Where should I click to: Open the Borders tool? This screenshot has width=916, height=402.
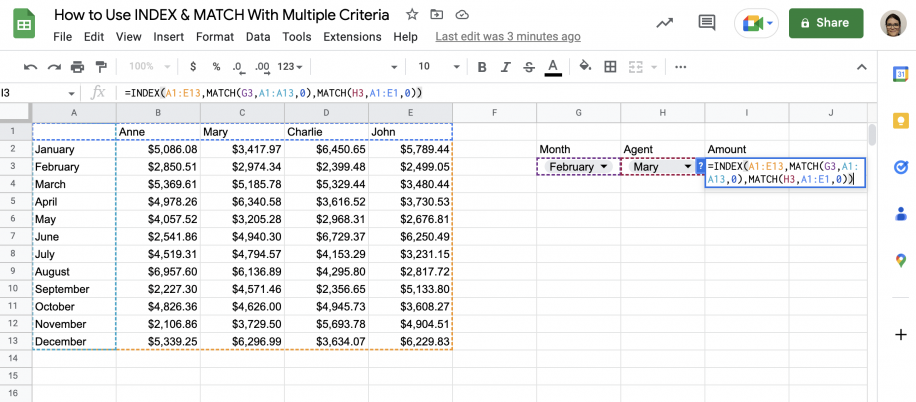point(610,67)
